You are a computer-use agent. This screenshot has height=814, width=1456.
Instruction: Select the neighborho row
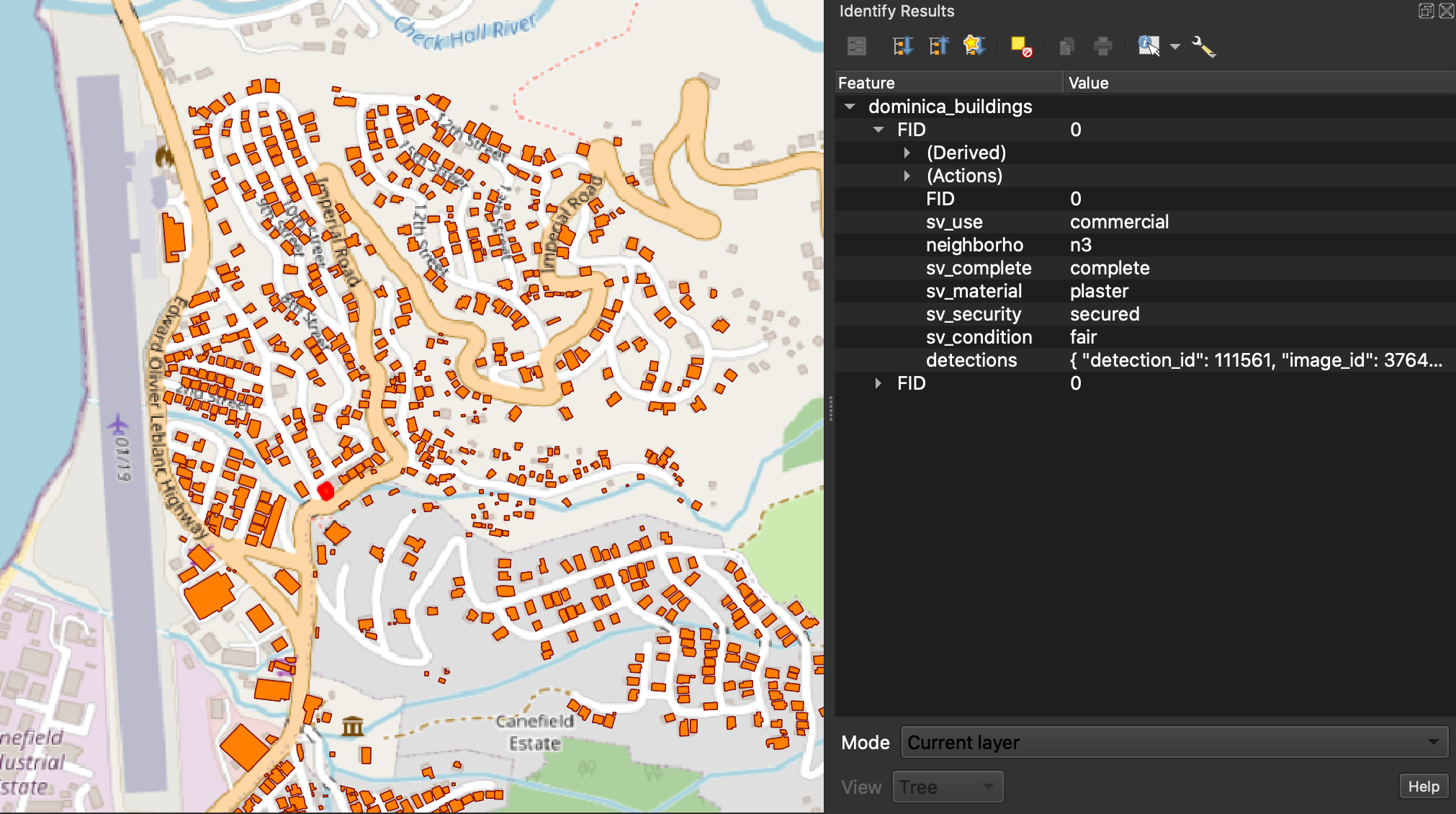tap(1145, 245)
